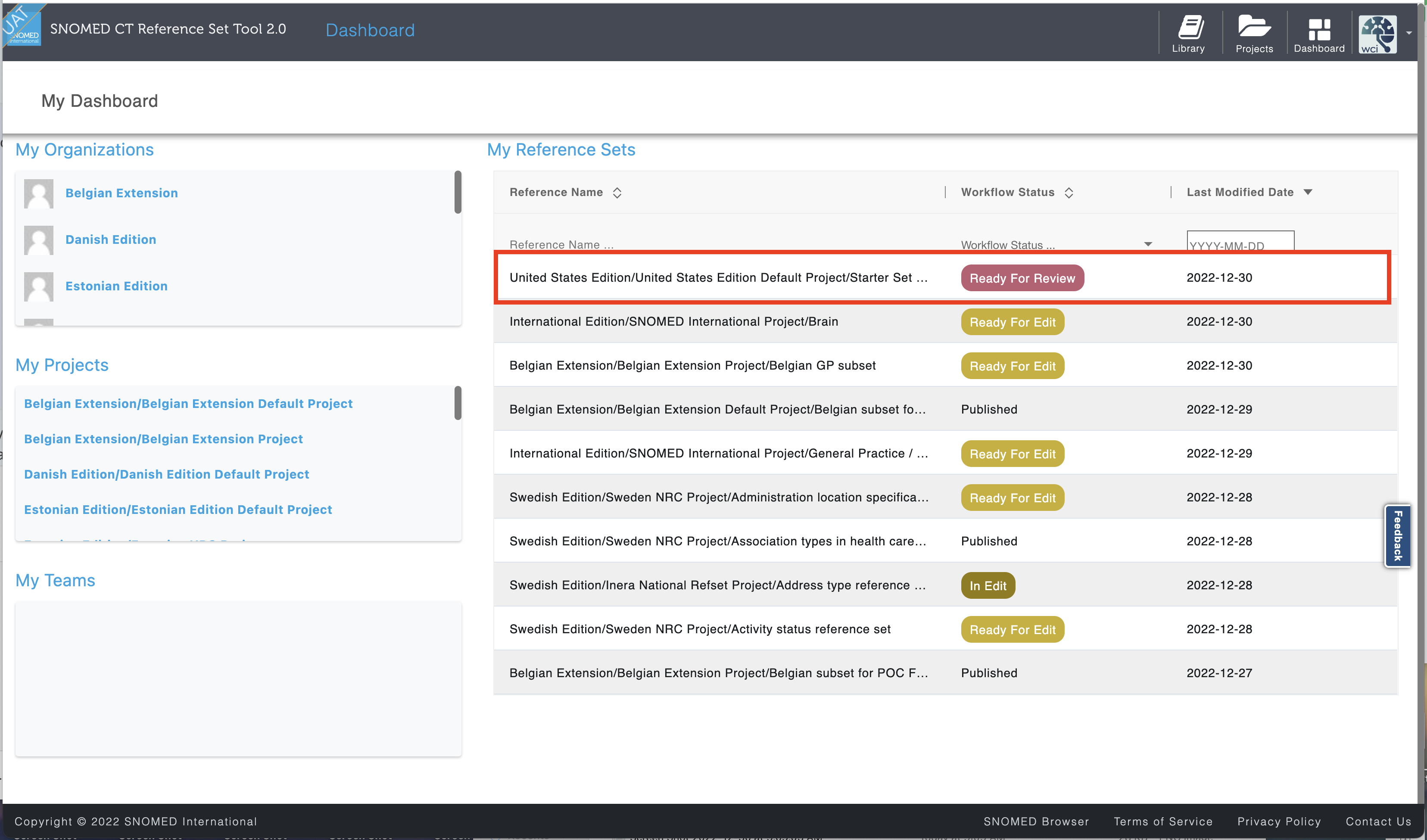Click Ready For Edit badge for Activity status row
Screen dimensions: 1427x840
(1013, 630)
